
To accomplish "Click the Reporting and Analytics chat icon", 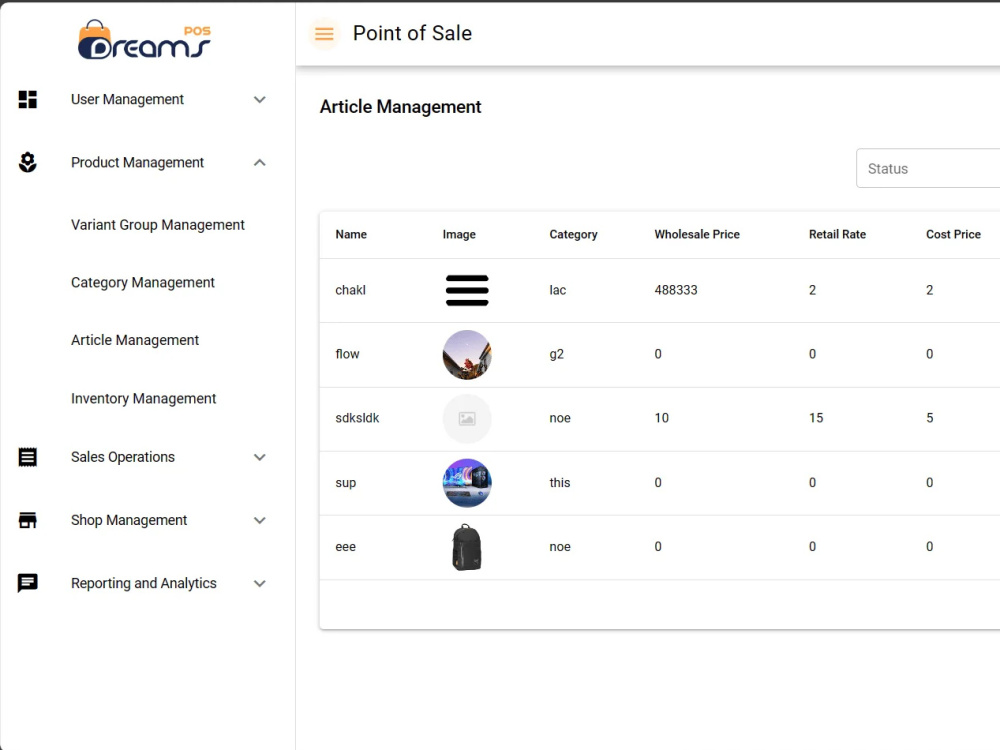I will coord(27,583).
